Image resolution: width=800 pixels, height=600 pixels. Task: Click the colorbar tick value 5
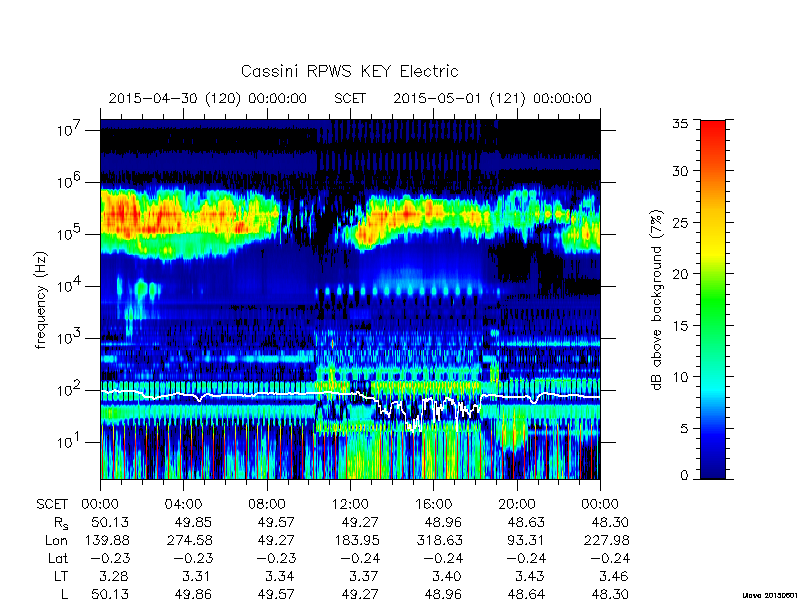click(684, 428)
